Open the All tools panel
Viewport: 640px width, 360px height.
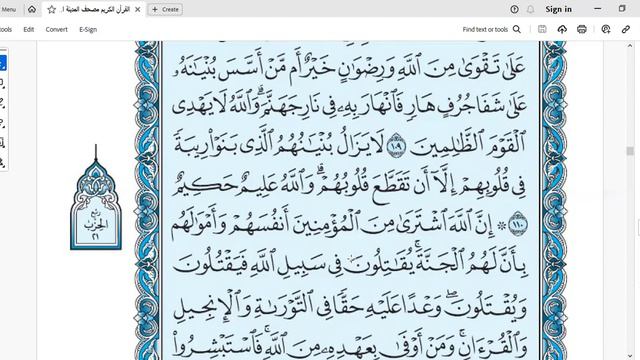coord(6,29)
